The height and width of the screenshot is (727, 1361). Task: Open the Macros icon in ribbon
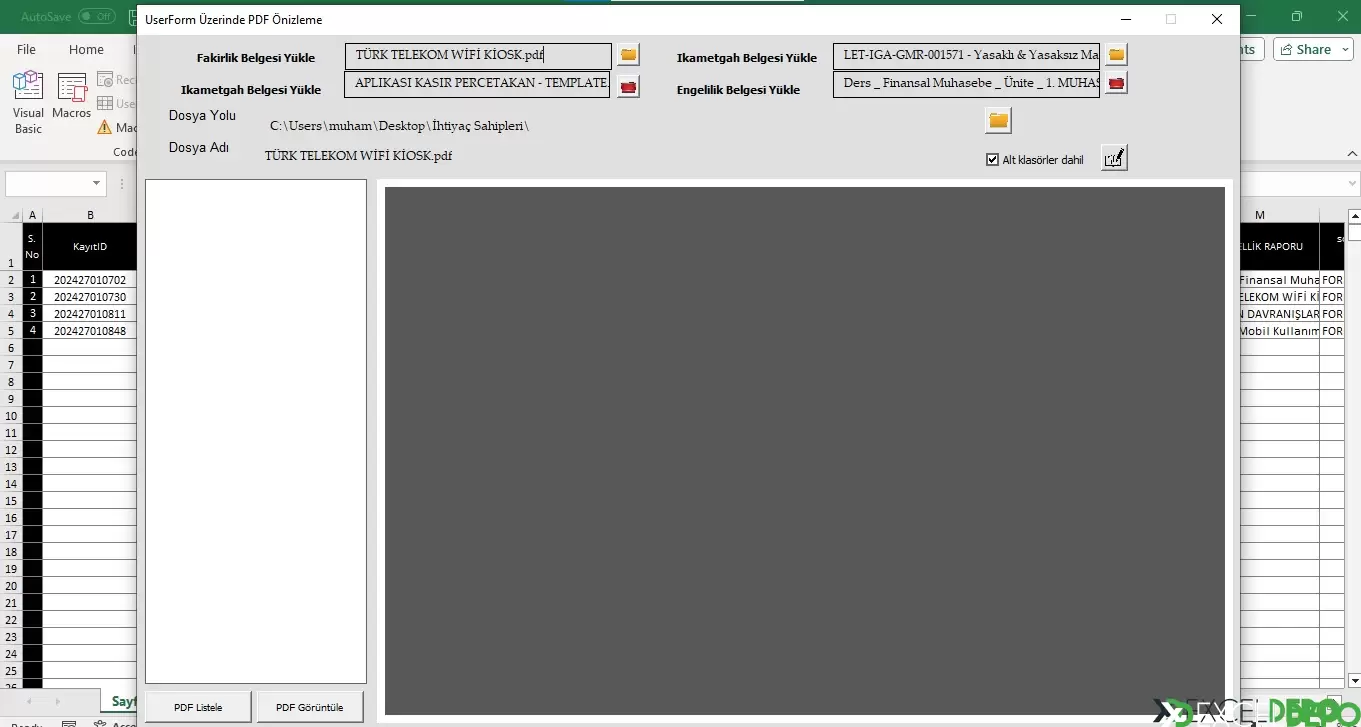(x=72, y=97)
